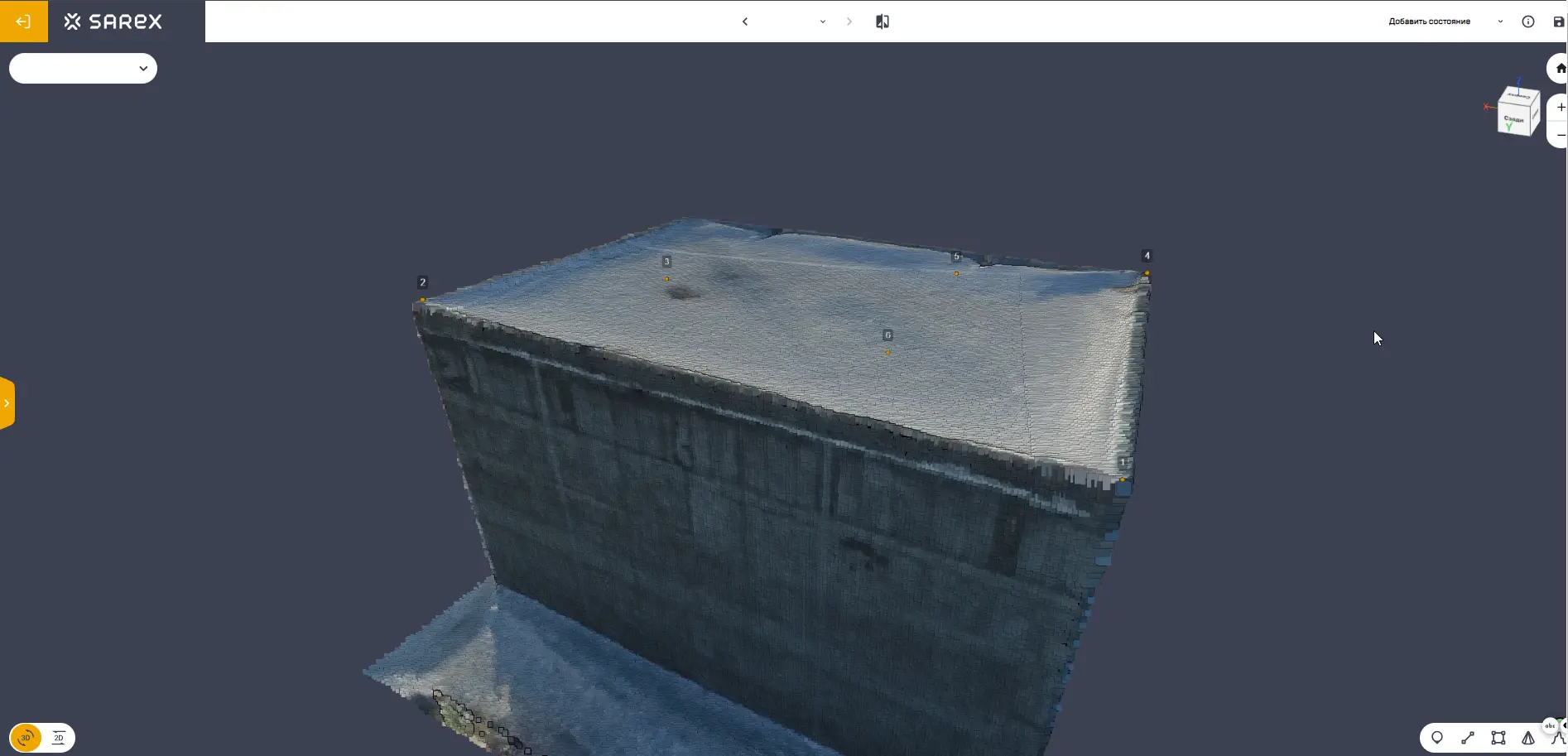Go to previous state arrow
This screenshot has width=1568, height=756.
pyautogui.click(x=745, y=22)
